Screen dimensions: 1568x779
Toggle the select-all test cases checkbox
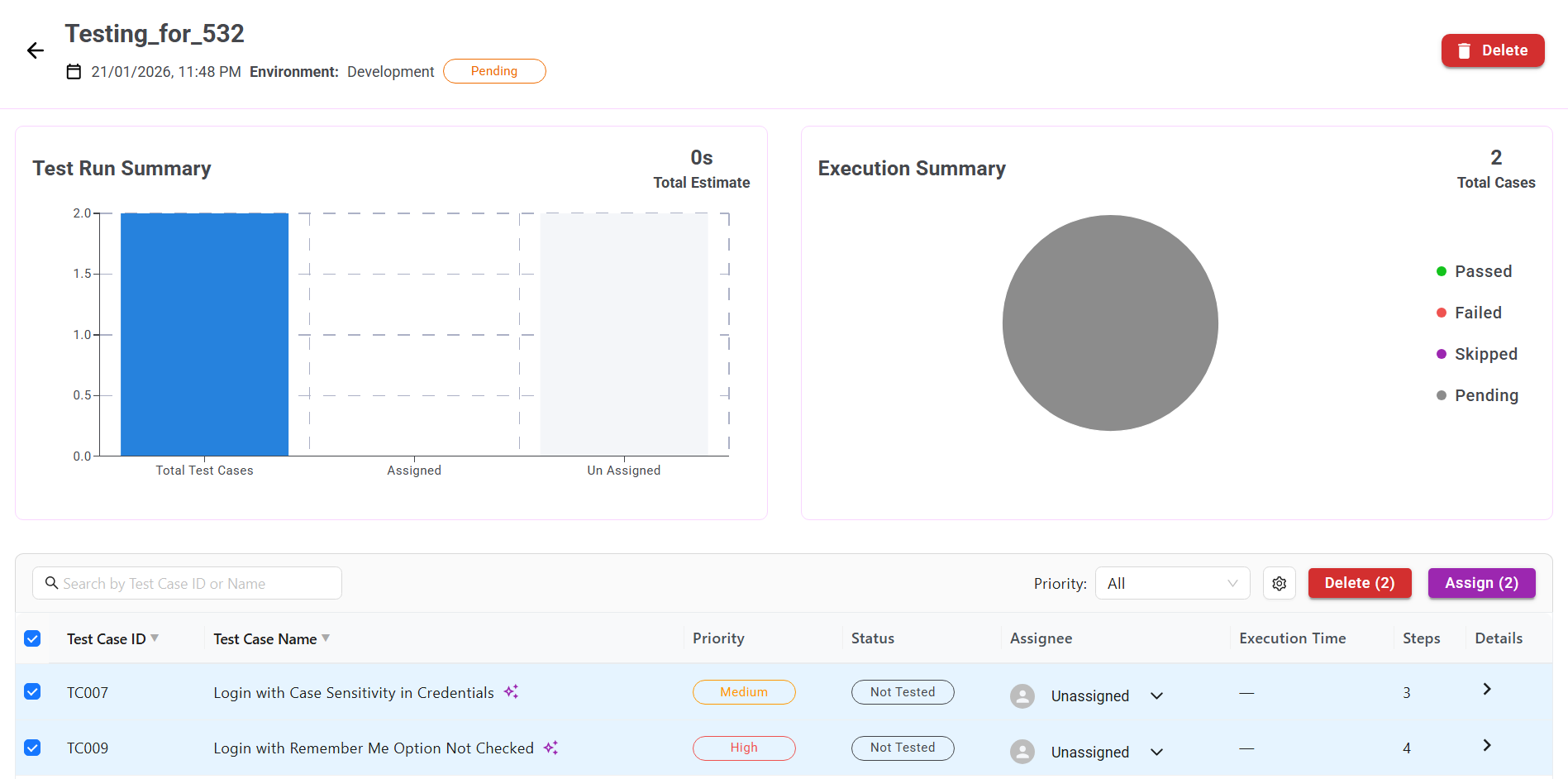click(x=32, y=638)
